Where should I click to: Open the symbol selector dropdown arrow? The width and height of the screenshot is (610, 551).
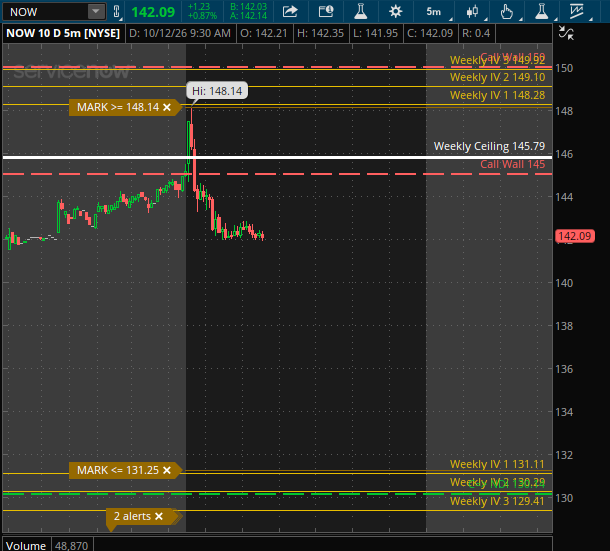pyautogui.click(x=96, y=12)
